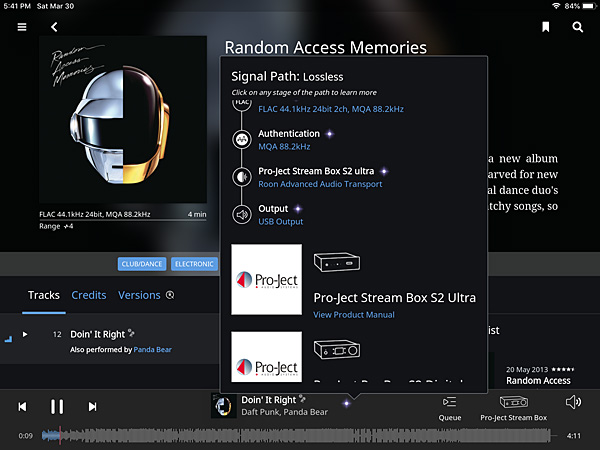Open search with the magnifier icon
Viewport: 600px width, 450px height.
tap(577, 27)
